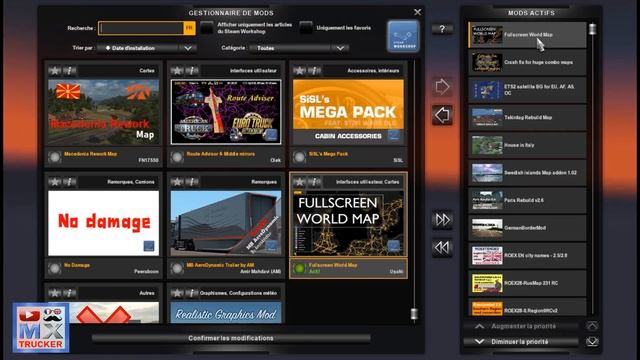The image size is (640, 360).
Task: Favorite the Macedonia Rework Map with its star
Action: (x=55, y=71)
